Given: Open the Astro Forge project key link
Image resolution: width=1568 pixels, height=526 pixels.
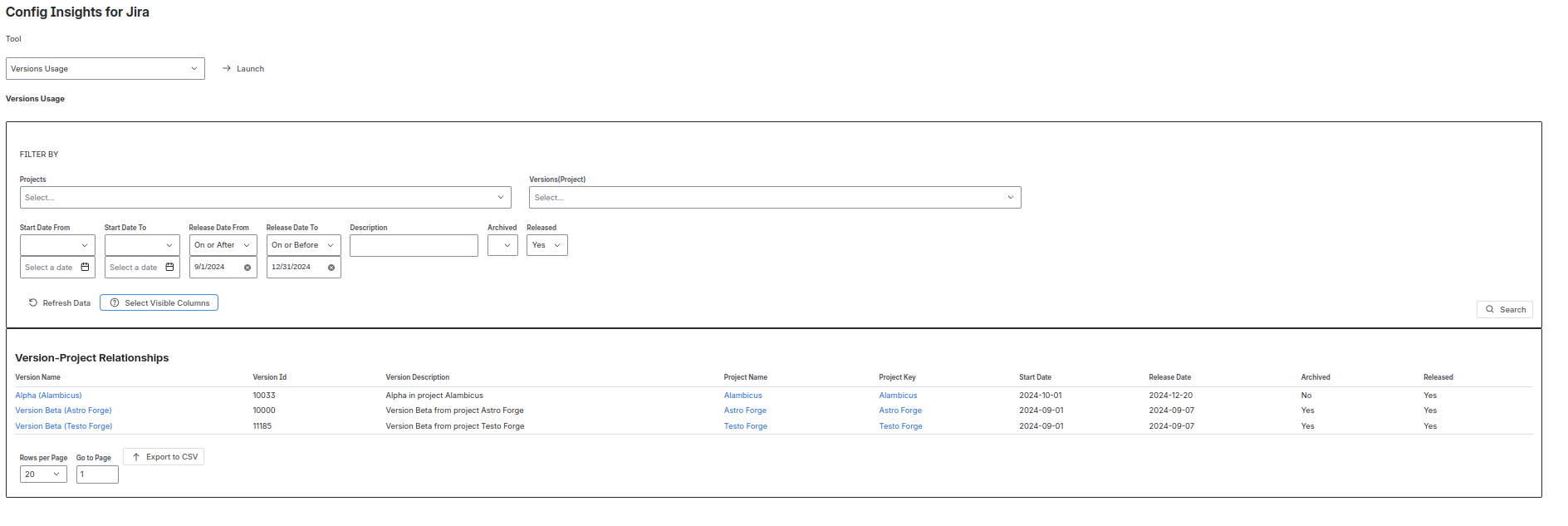Looking at the screenshot, I should click(x=900, y=410).
